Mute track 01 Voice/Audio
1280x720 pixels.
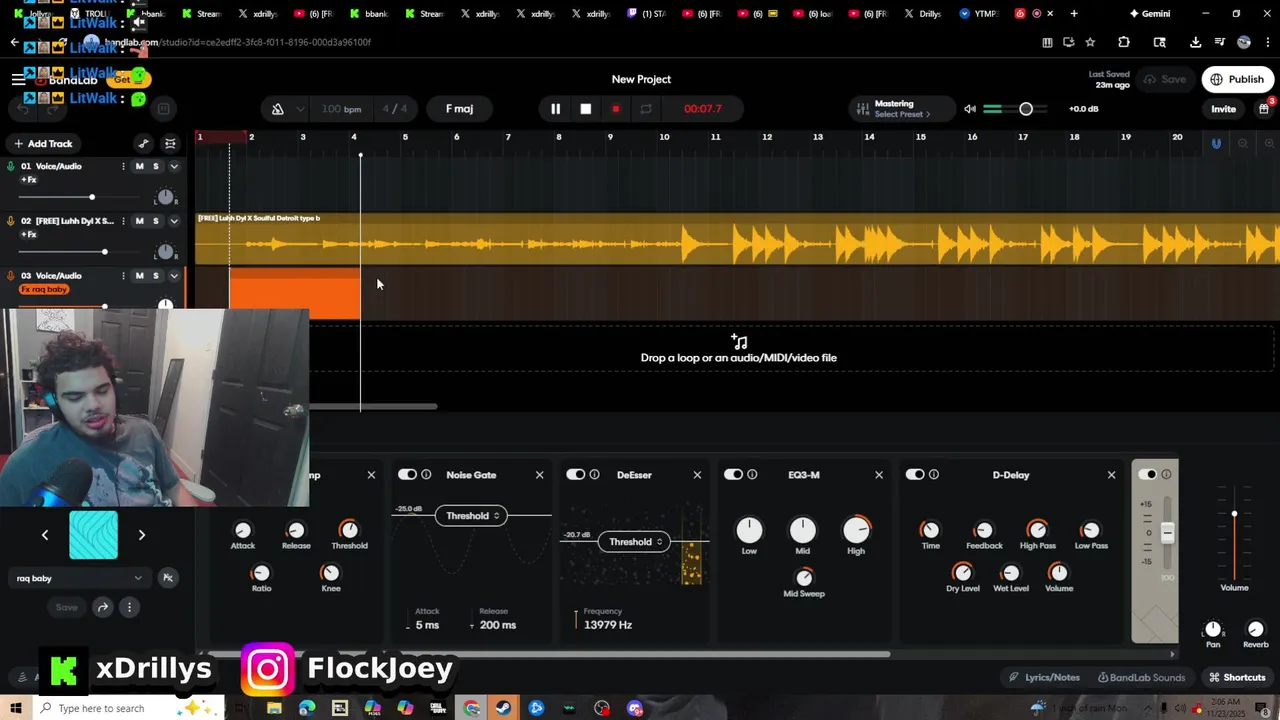point(139,167)
